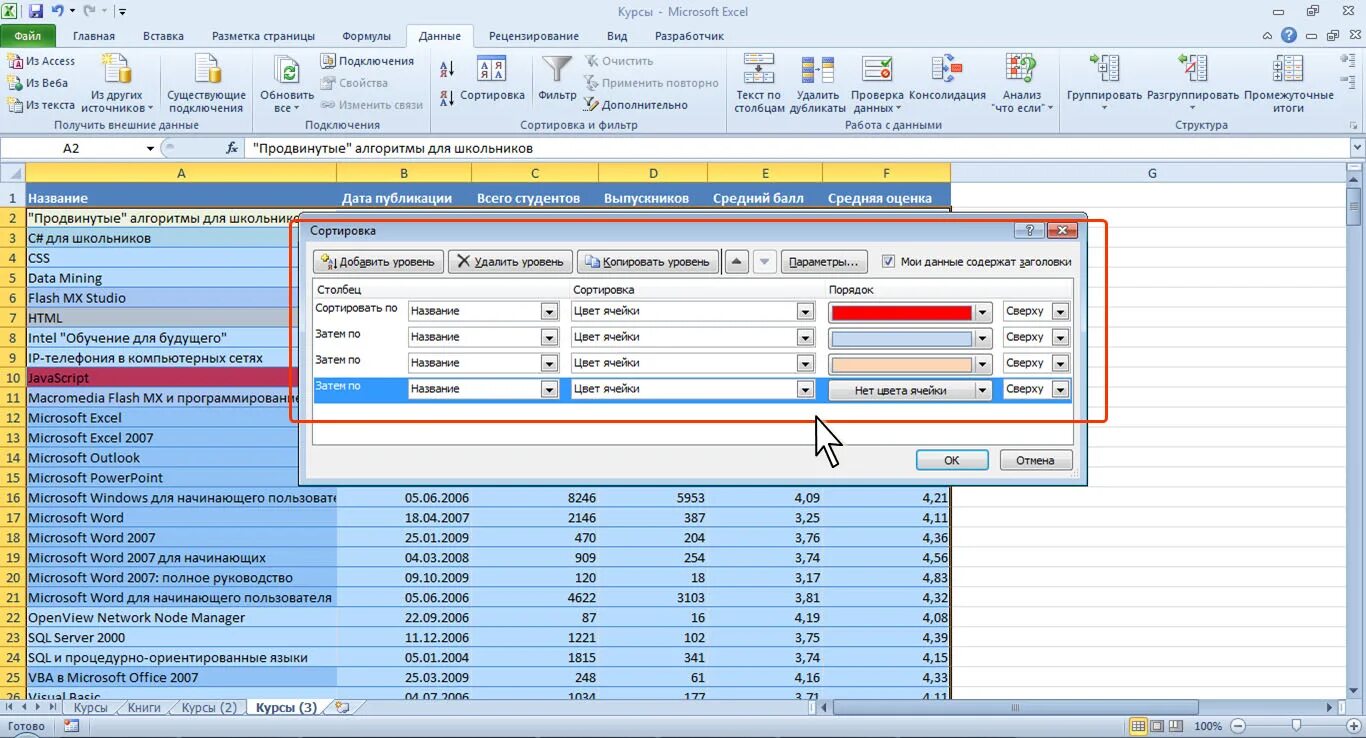This screenshot has width=1366, height=738.
Task: Click formula bar input field
Action: (795, 148)
